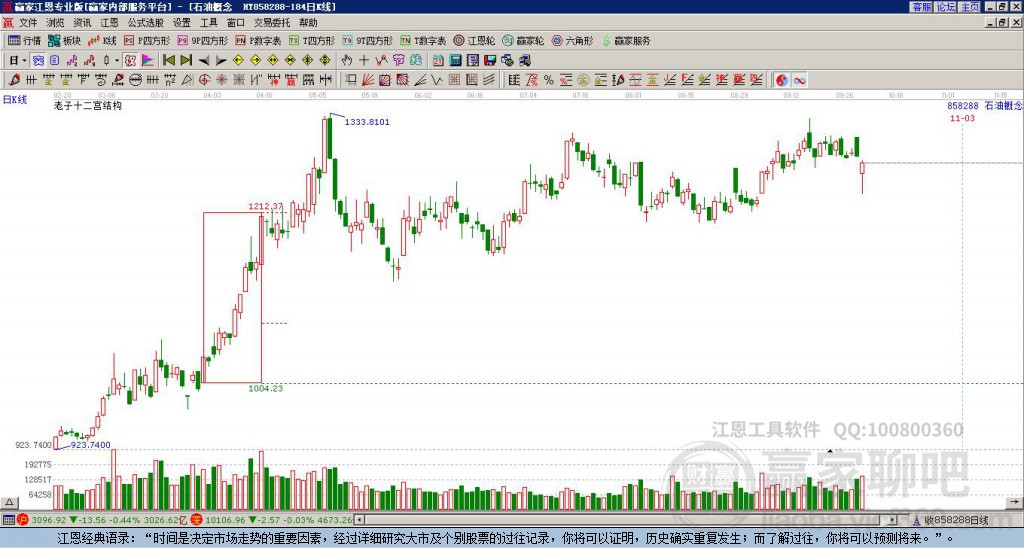Open the P数字表 tool
The width and height of the screenshot is (1024, 548).
click(258, 40)
